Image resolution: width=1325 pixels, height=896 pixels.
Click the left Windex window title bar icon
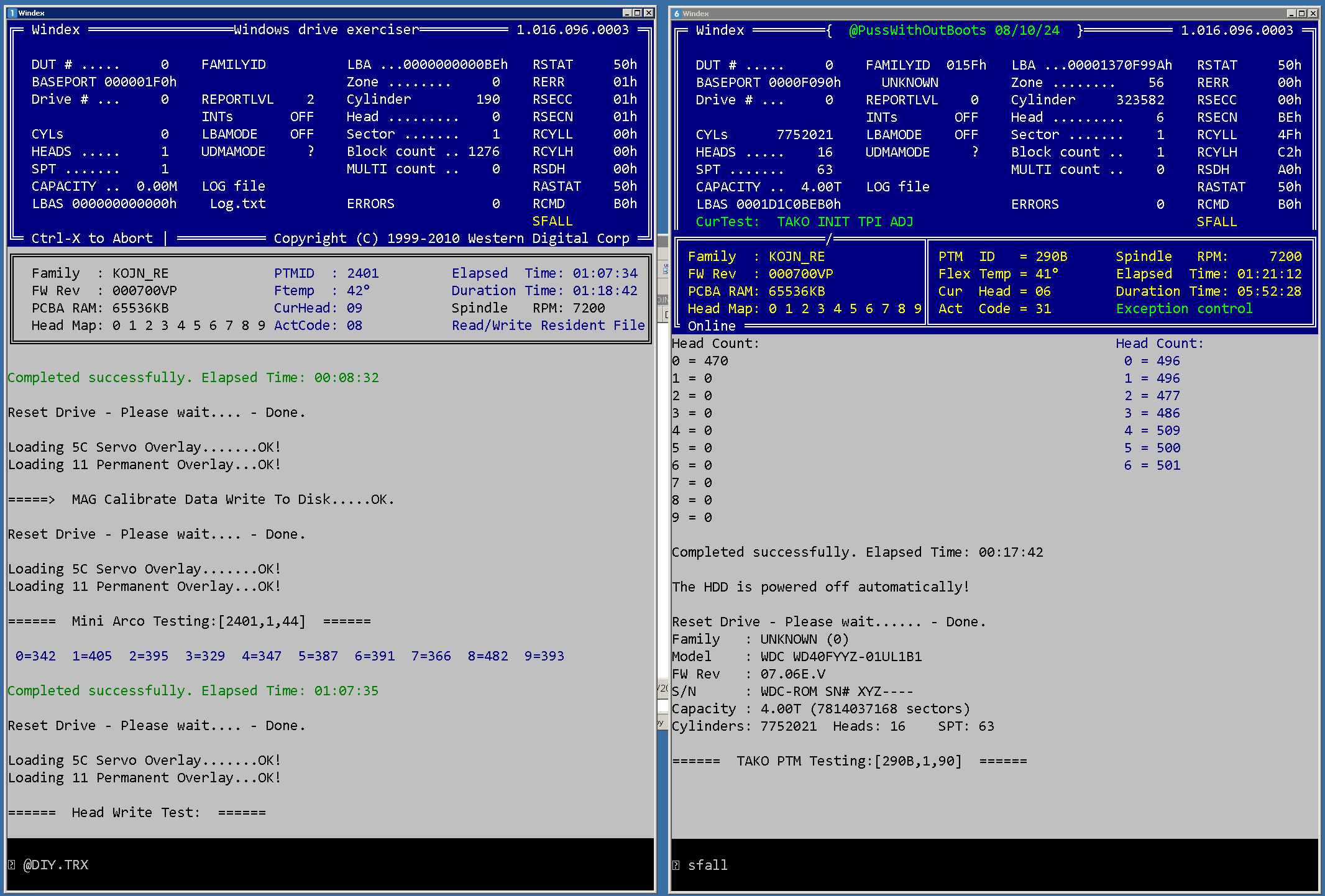[12, 13]
